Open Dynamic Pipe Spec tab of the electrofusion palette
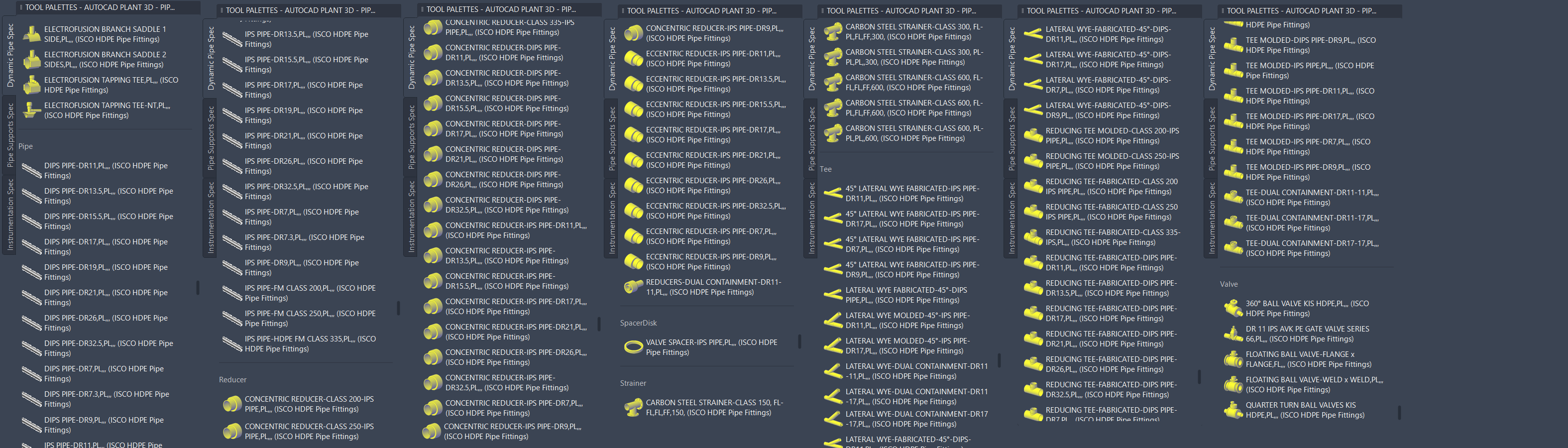This screenshot has width=1568, height=448. [10, 55]
